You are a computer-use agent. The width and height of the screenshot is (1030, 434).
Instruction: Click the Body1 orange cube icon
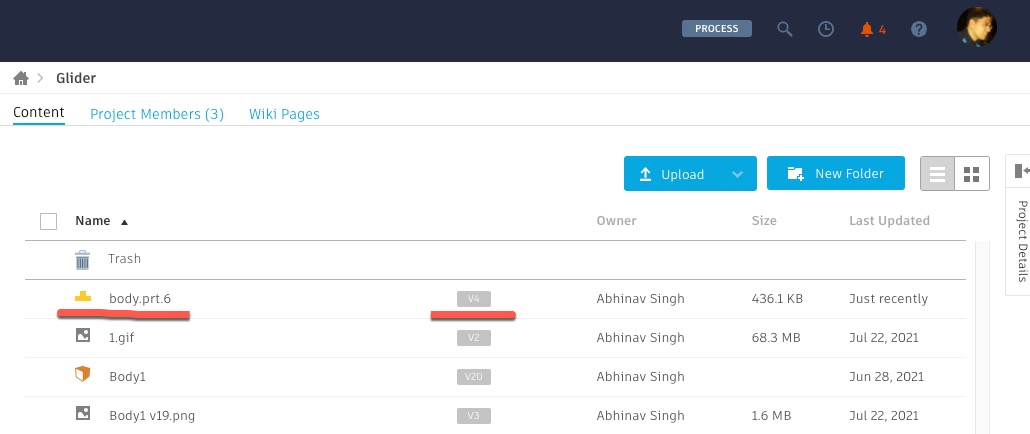click(82, 375)
